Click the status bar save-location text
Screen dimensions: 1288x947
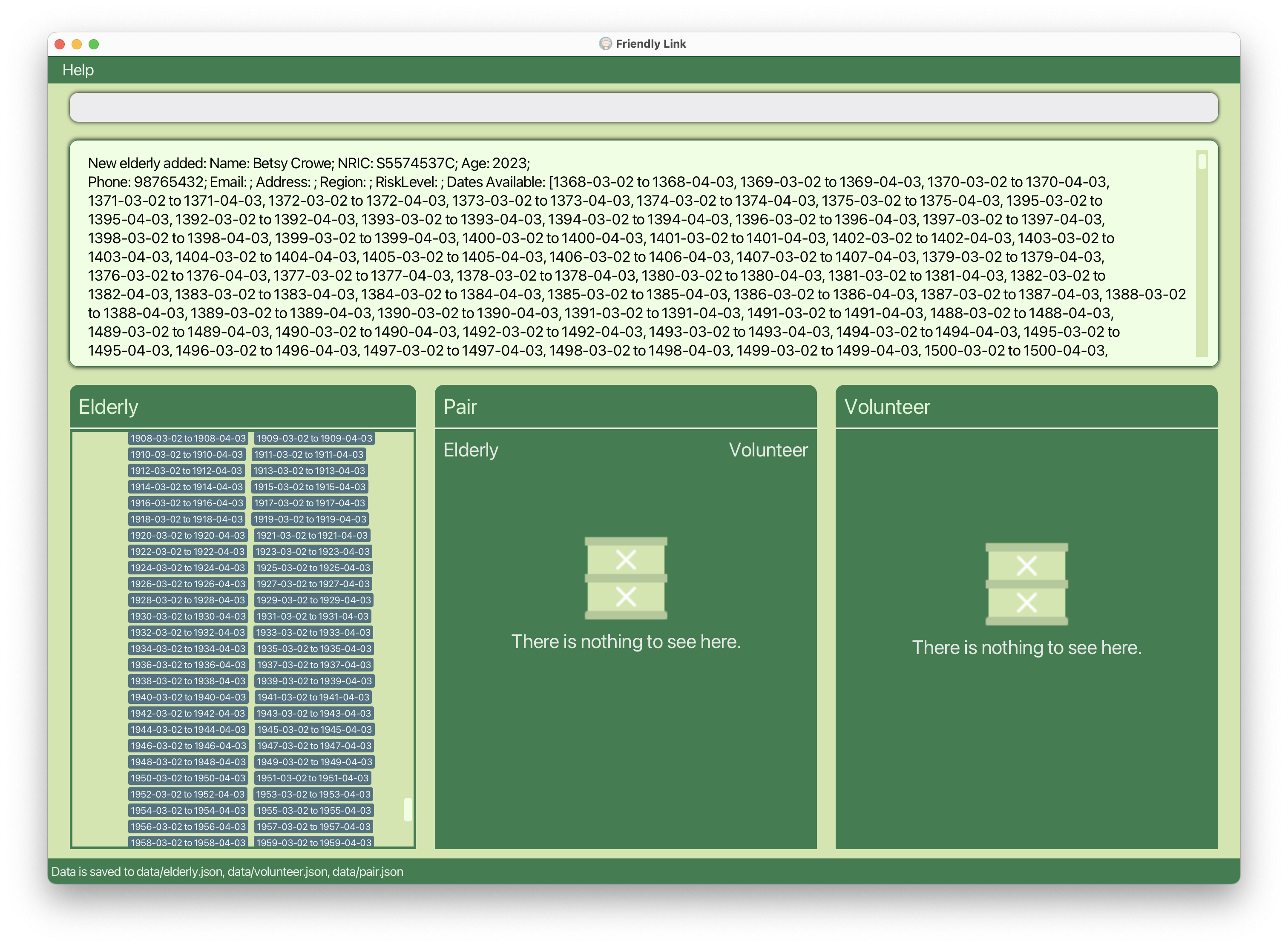pos(227,871)
